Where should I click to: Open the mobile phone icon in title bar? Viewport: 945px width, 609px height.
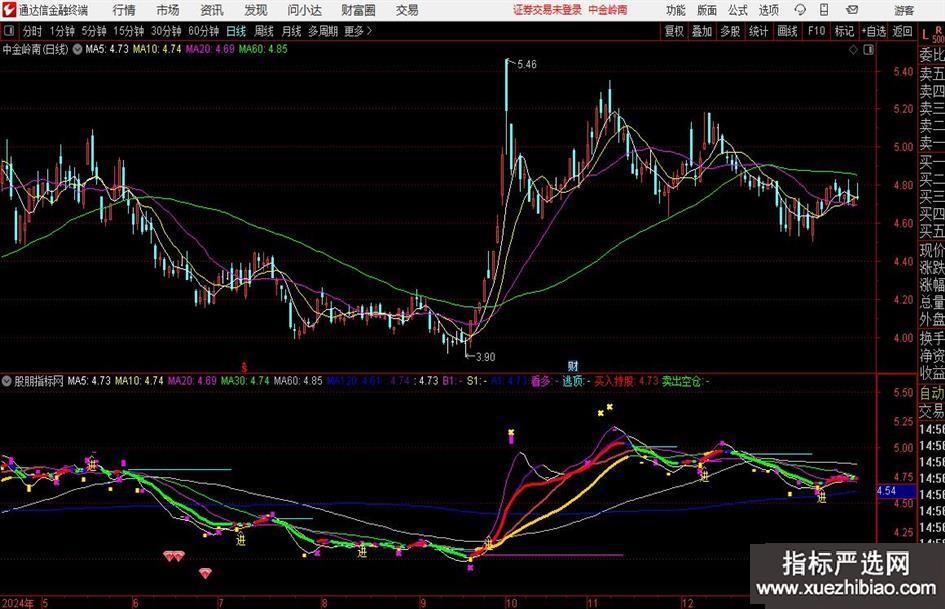pyautogui.click(x=824, y=10)
